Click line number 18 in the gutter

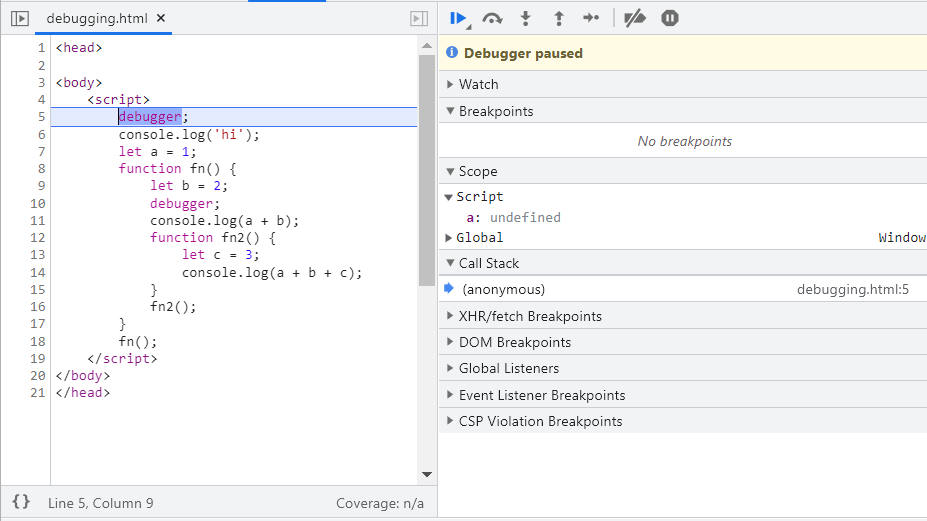pos(38,342)
